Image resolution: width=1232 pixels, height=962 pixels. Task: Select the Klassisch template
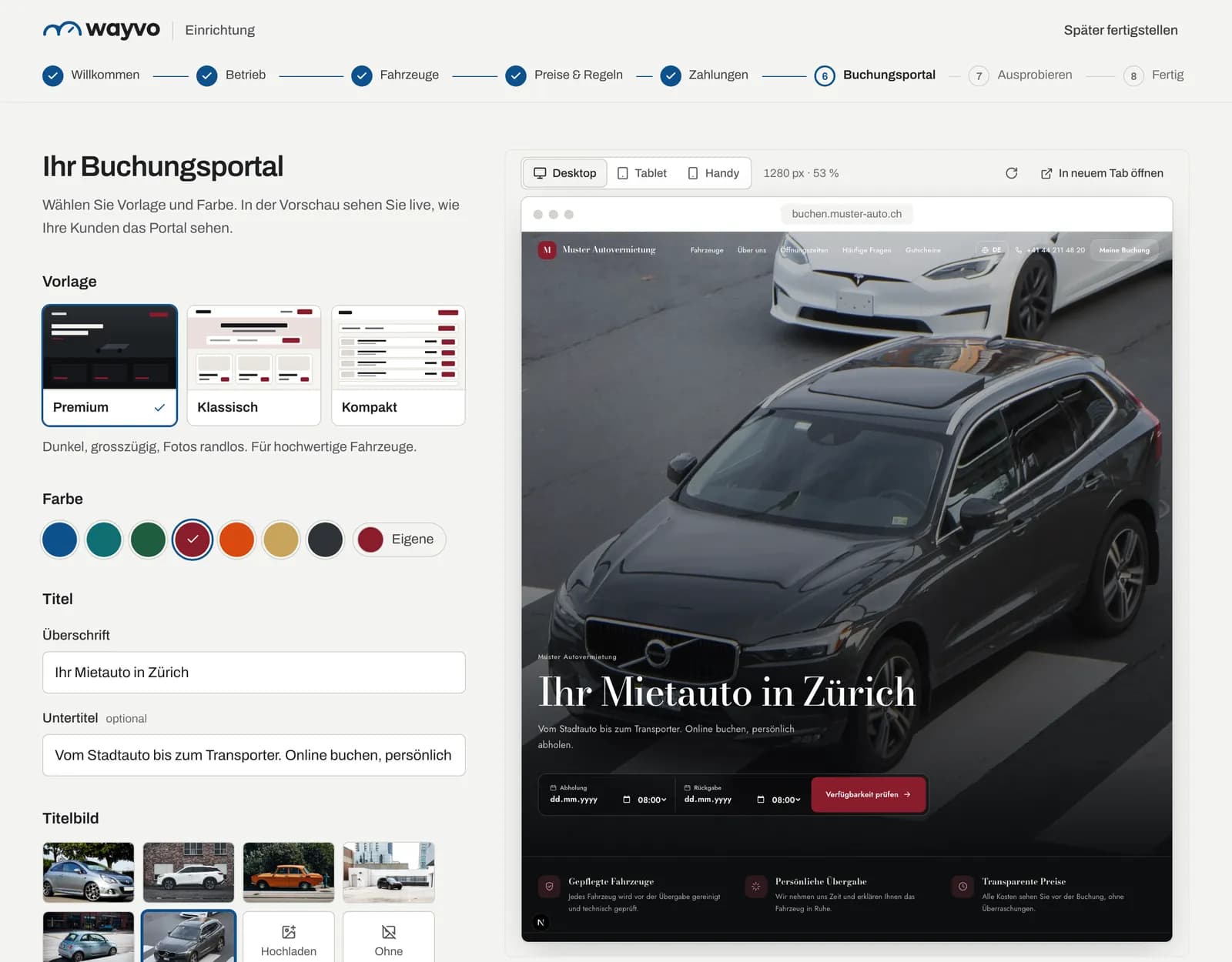coord(253,366)
